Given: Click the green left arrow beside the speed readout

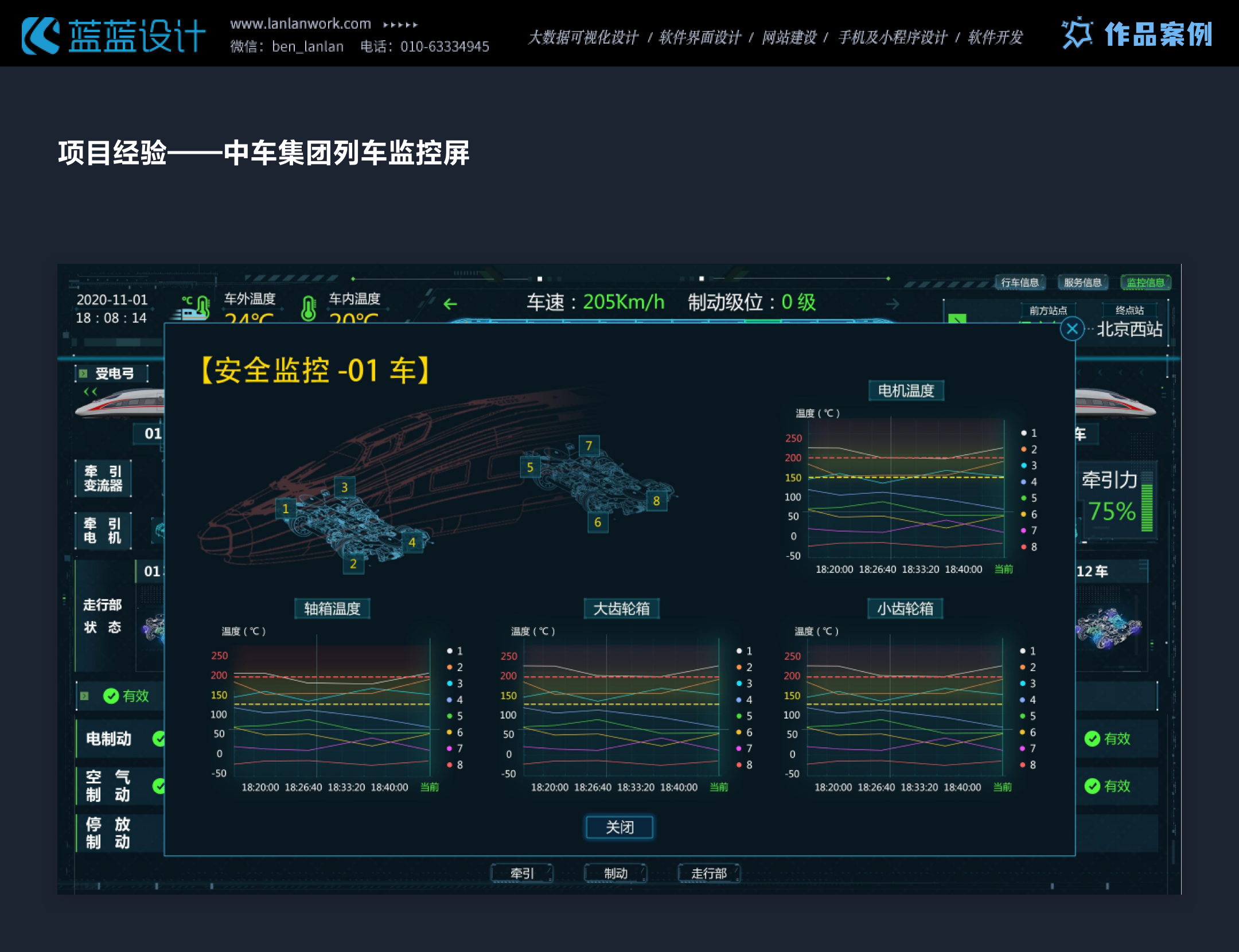Looking at the screenshot, I should click(x=450, y=304).
